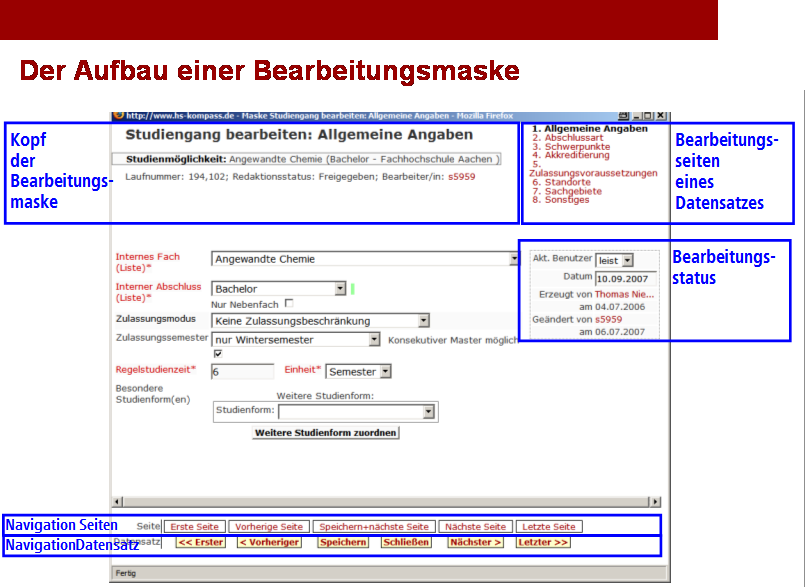Click the Thomas Nie... creator link
Screen dimensions: 805x587
[624, 294]
